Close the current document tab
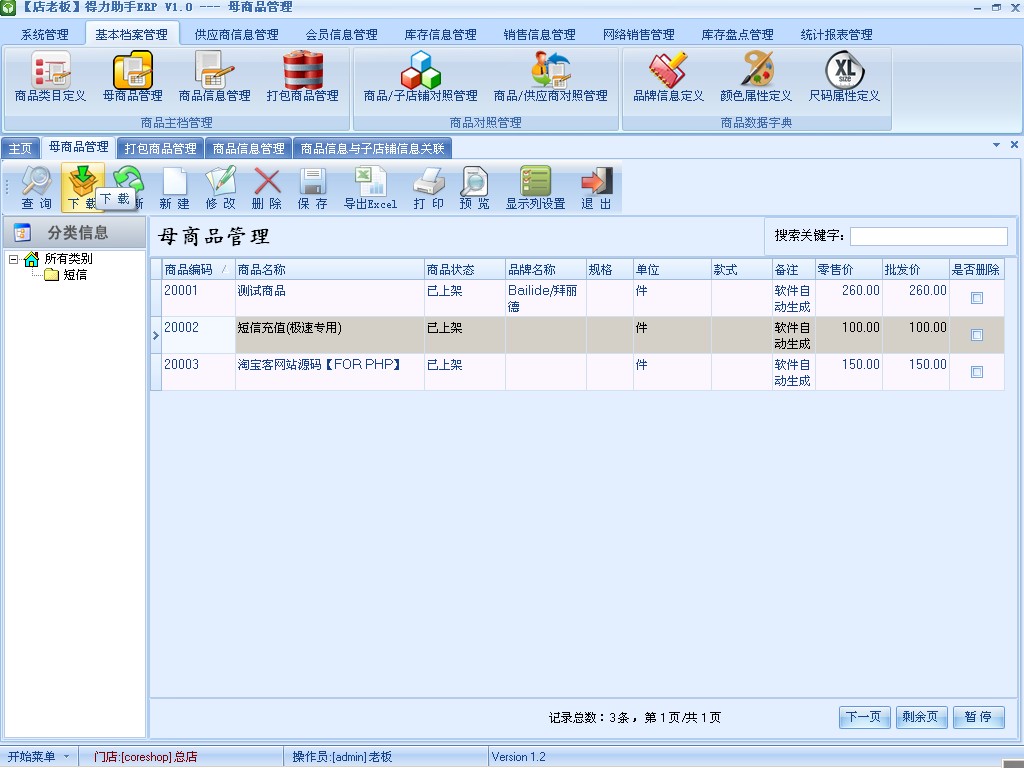 coord(1014,144)
